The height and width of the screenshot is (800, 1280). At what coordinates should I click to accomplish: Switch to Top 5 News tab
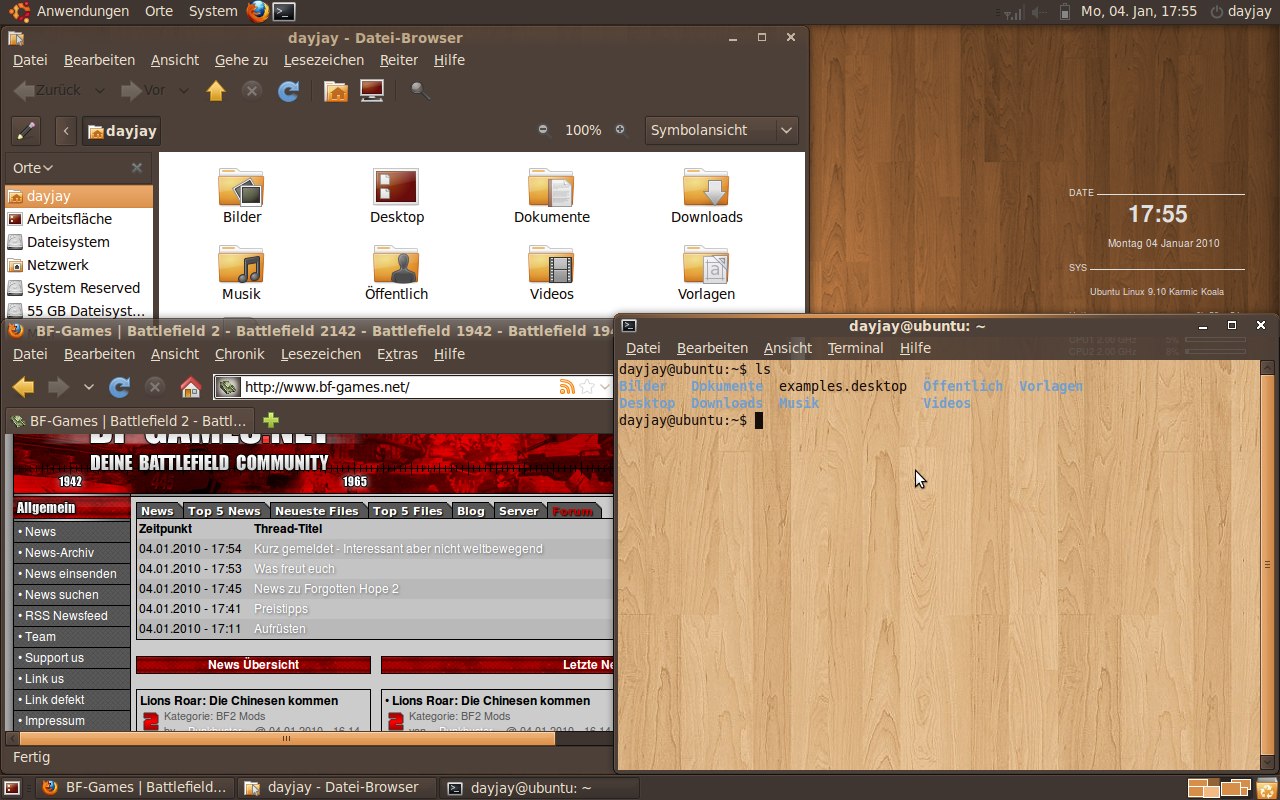pyautogui.click(x=226, y=511)
